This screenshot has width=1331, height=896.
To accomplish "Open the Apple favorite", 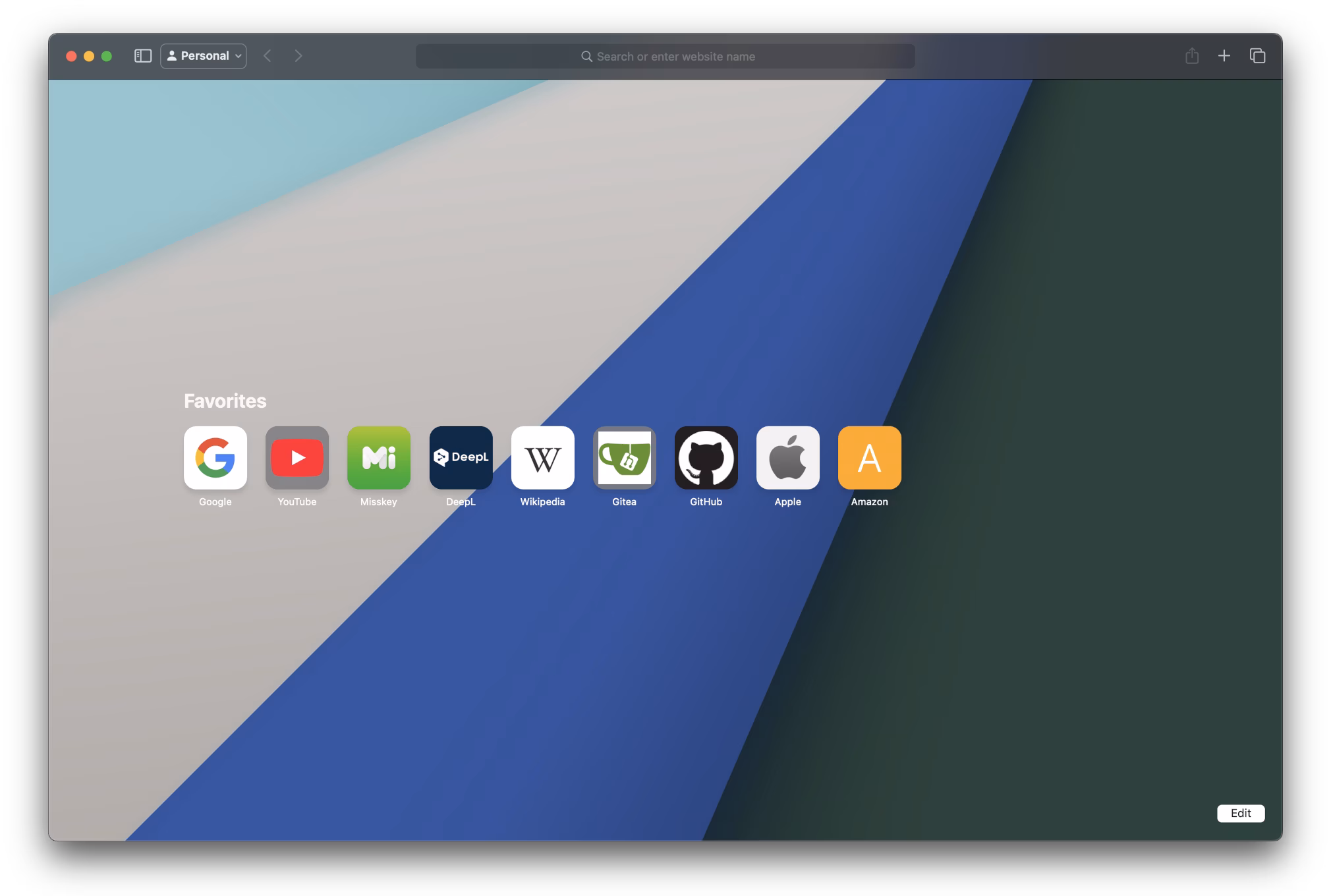I will pos(788,458).
